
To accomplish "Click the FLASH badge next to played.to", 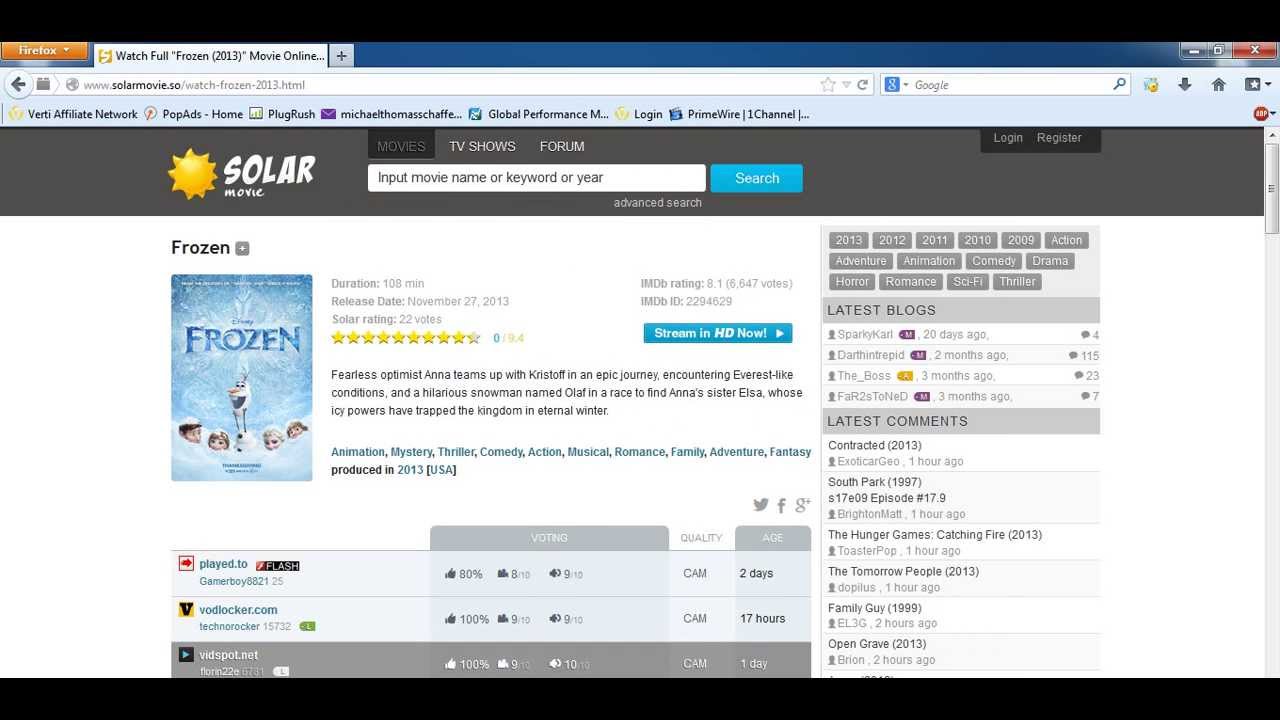I will tap(278, 566).
